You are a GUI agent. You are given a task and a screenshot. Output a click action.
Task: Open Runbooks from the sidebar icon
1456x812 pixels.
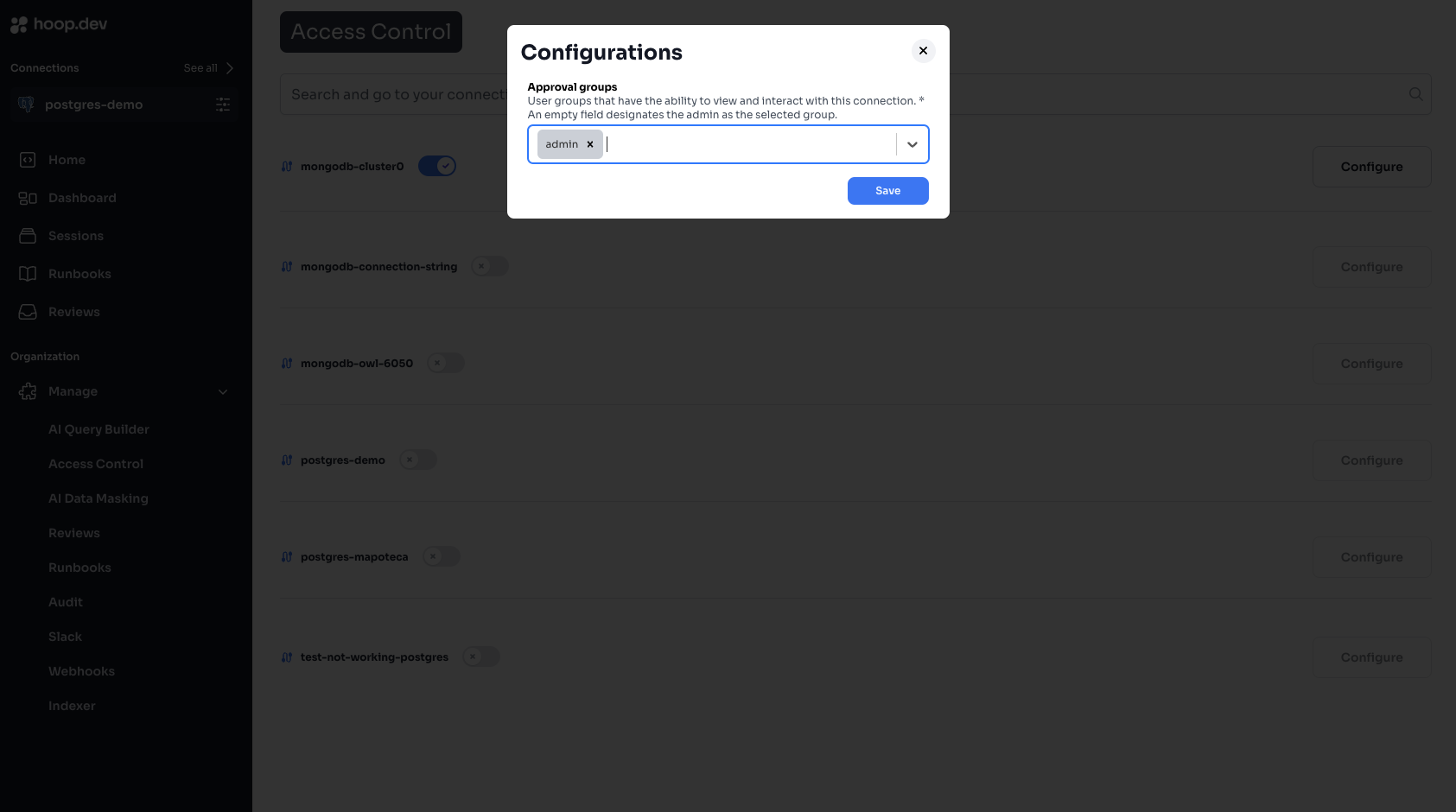pos(27,273)
